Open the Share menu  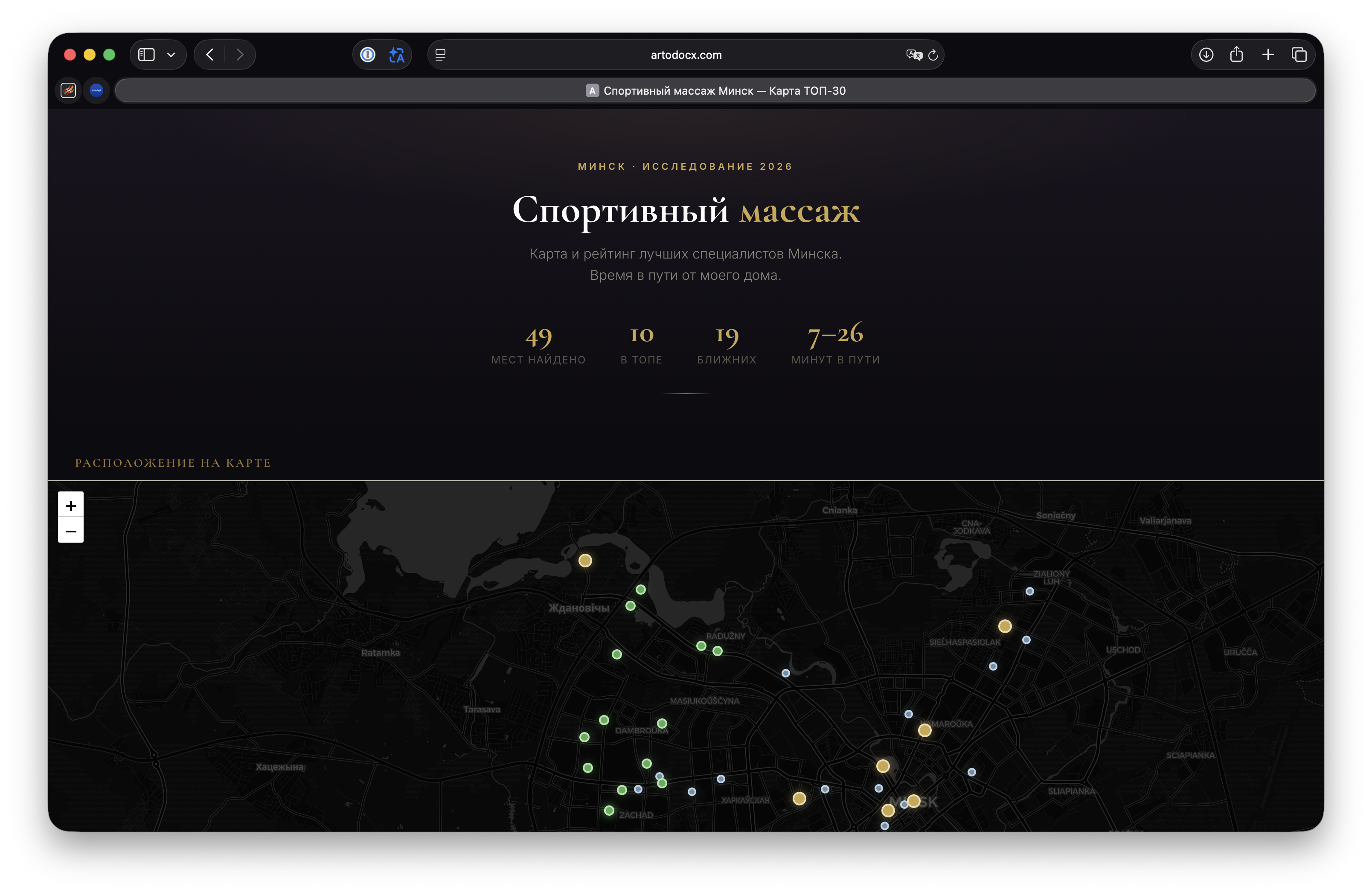(x=1236, y=55)
